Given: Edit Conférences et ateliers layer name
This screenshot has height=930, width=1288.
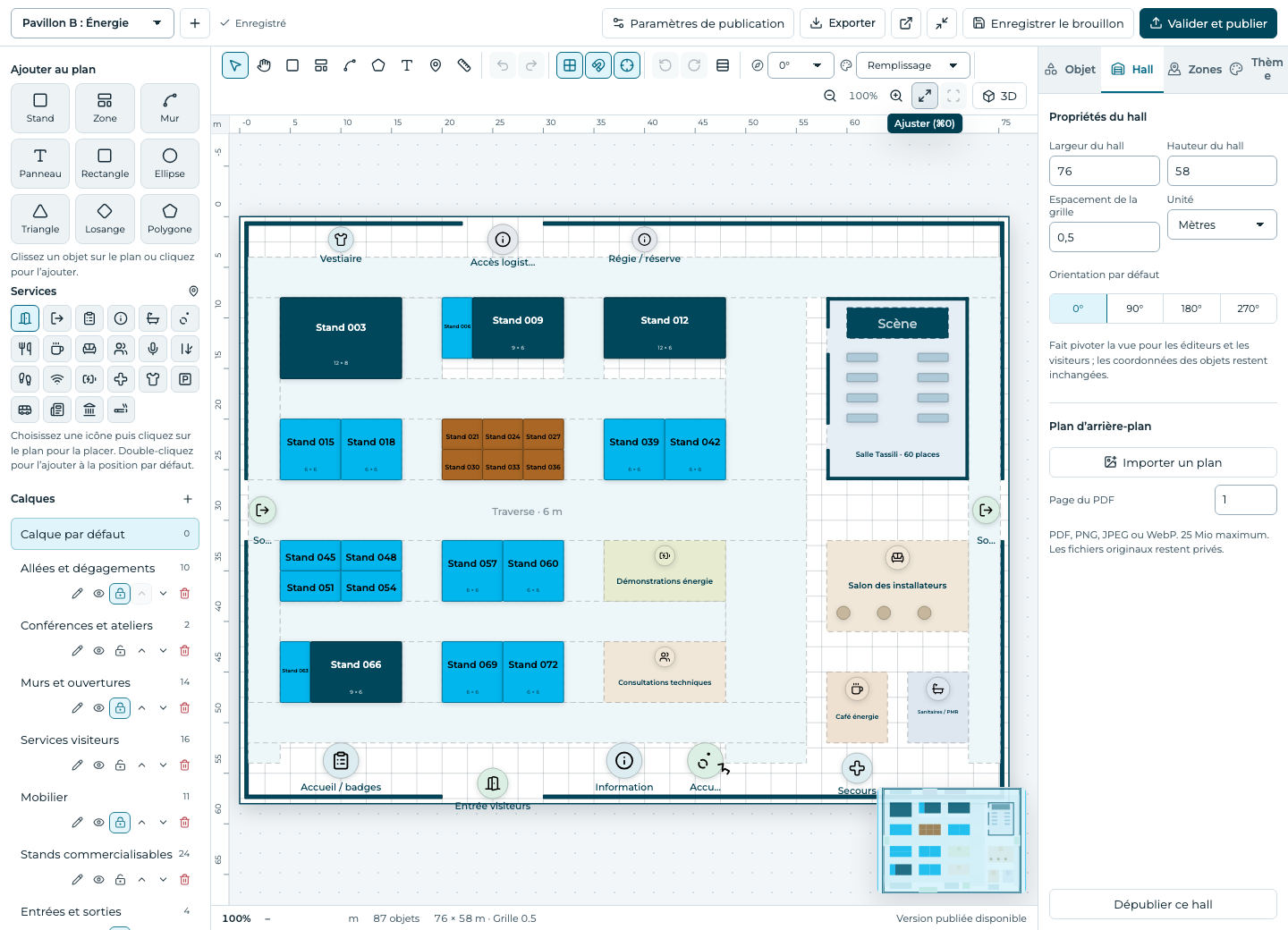Looking at the screenshot, I should [x=78, y=650].
